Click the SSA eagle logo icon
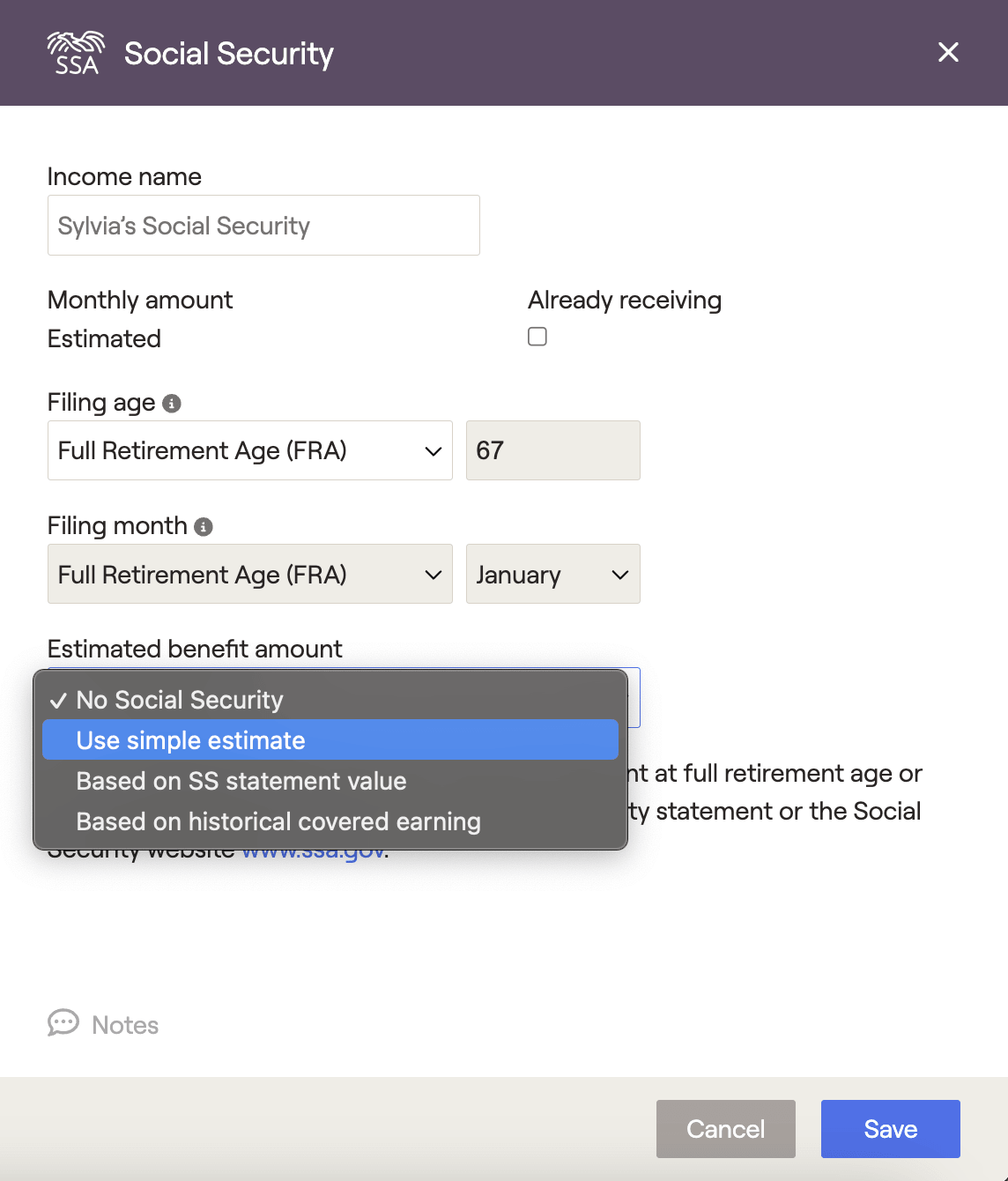 76,53
